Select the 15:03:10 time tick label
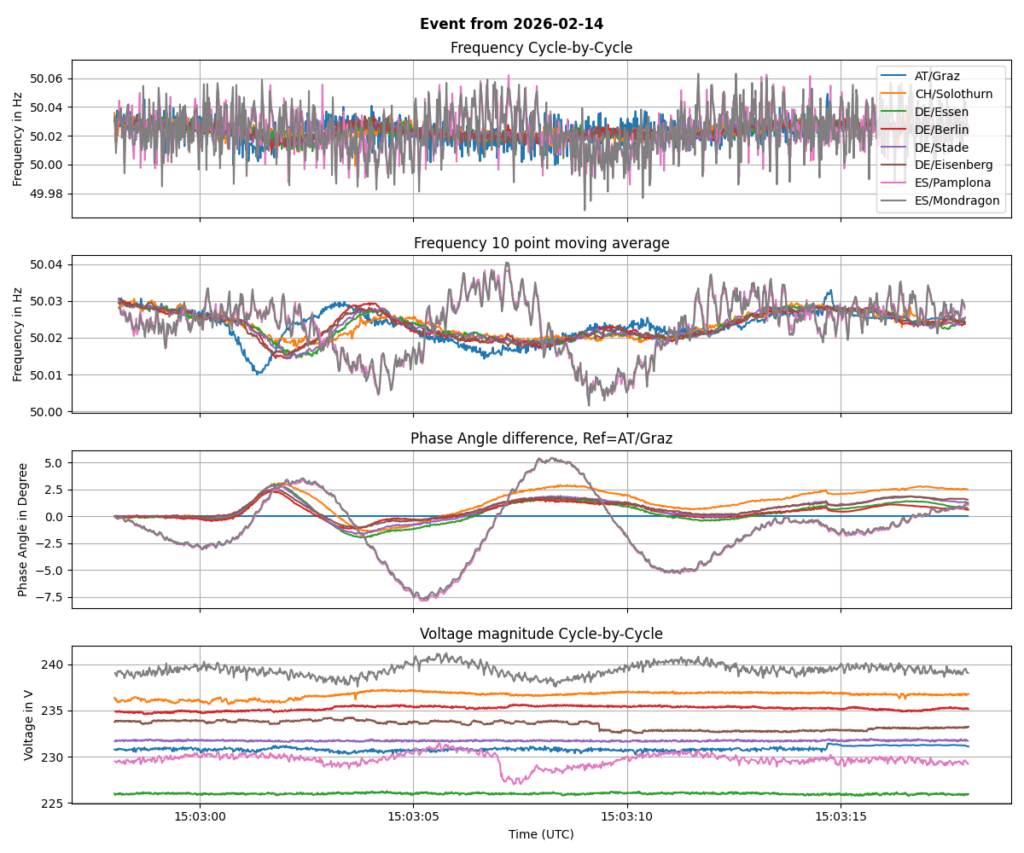 click(x=627, y=817)
